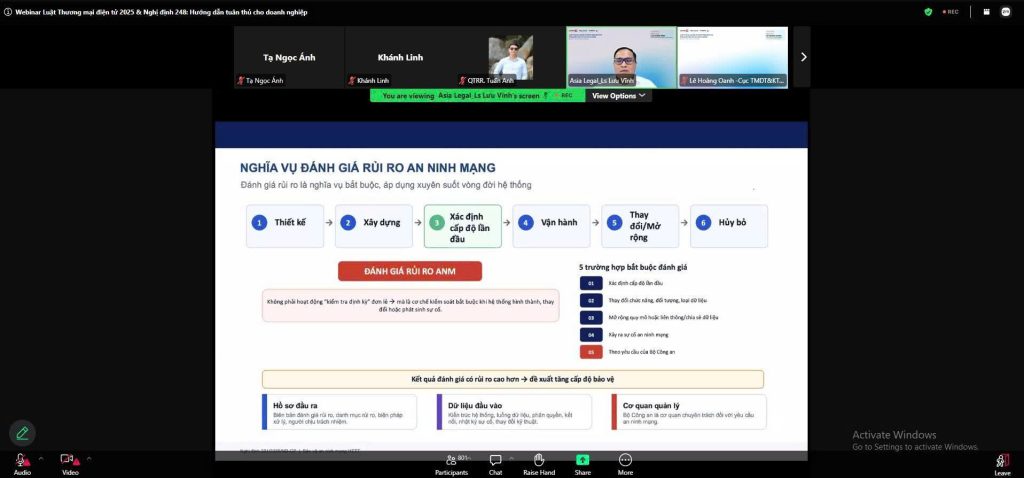Click the 'Kết quả đánh giá có rủi ro cao hơn' bar
This screenshot has width=1024, height=478.
coord(513,379)
